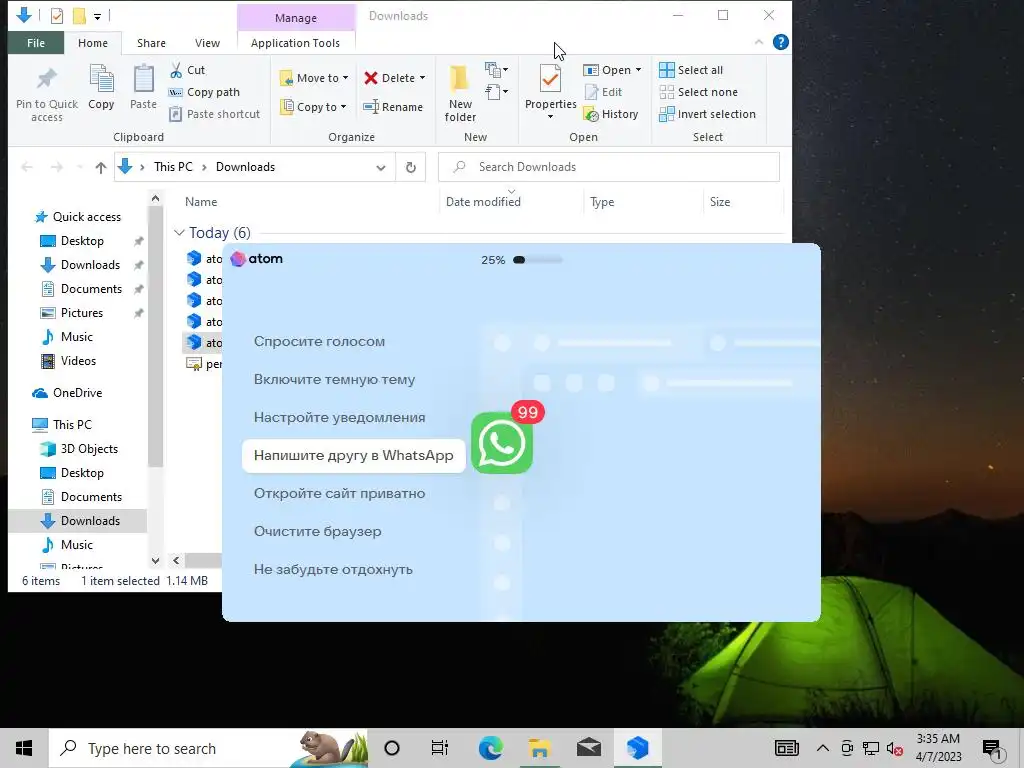The height and width of the screenshot is (768, 1024).
Task: Click Select all in ribbon
Action: (691, 70)
